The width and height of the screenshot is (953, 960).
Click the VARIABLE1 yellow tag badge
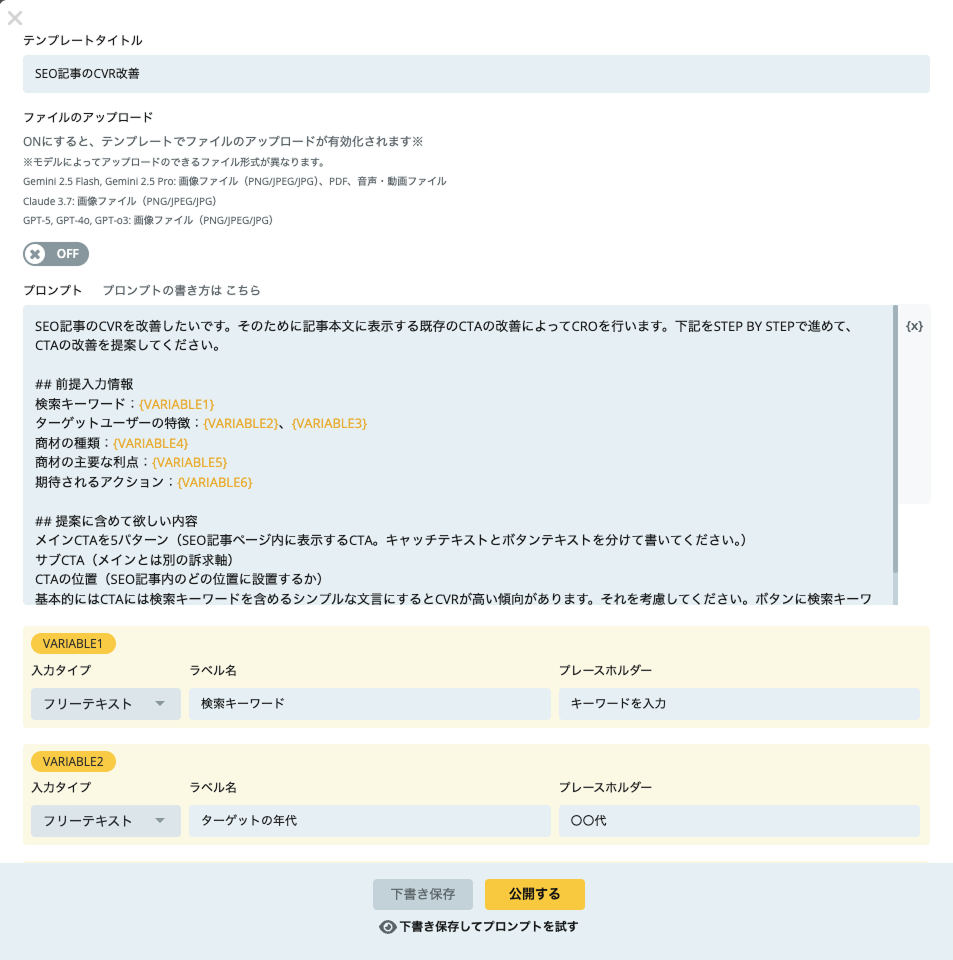[x=73, y=644]
